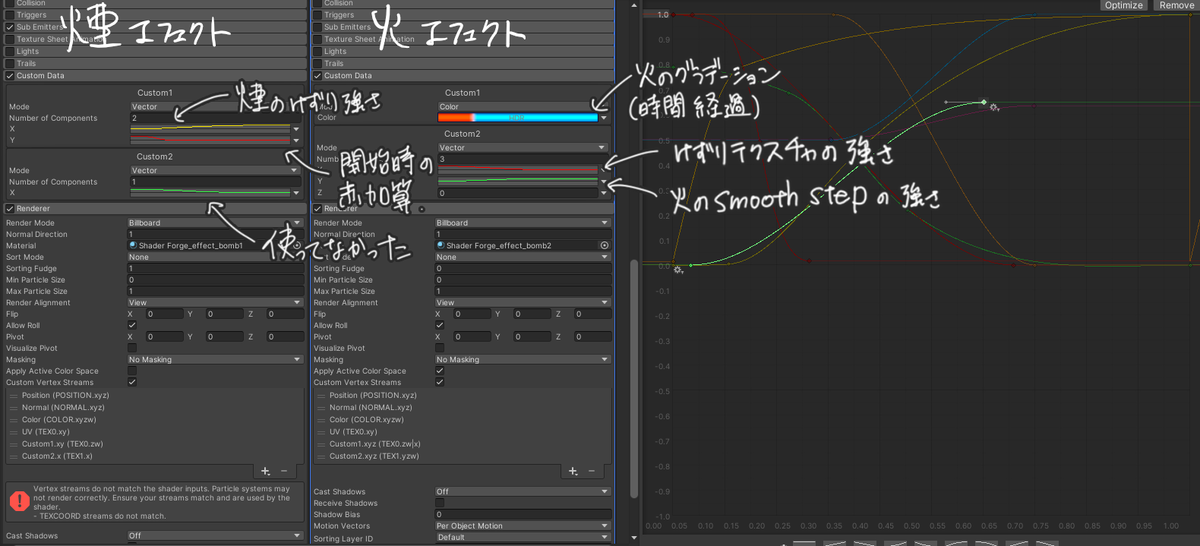This screenshot has height=546, width=1200.
Task: Click Sorting Fudge field in smoke panel
Action: click(x=215, y=268)
